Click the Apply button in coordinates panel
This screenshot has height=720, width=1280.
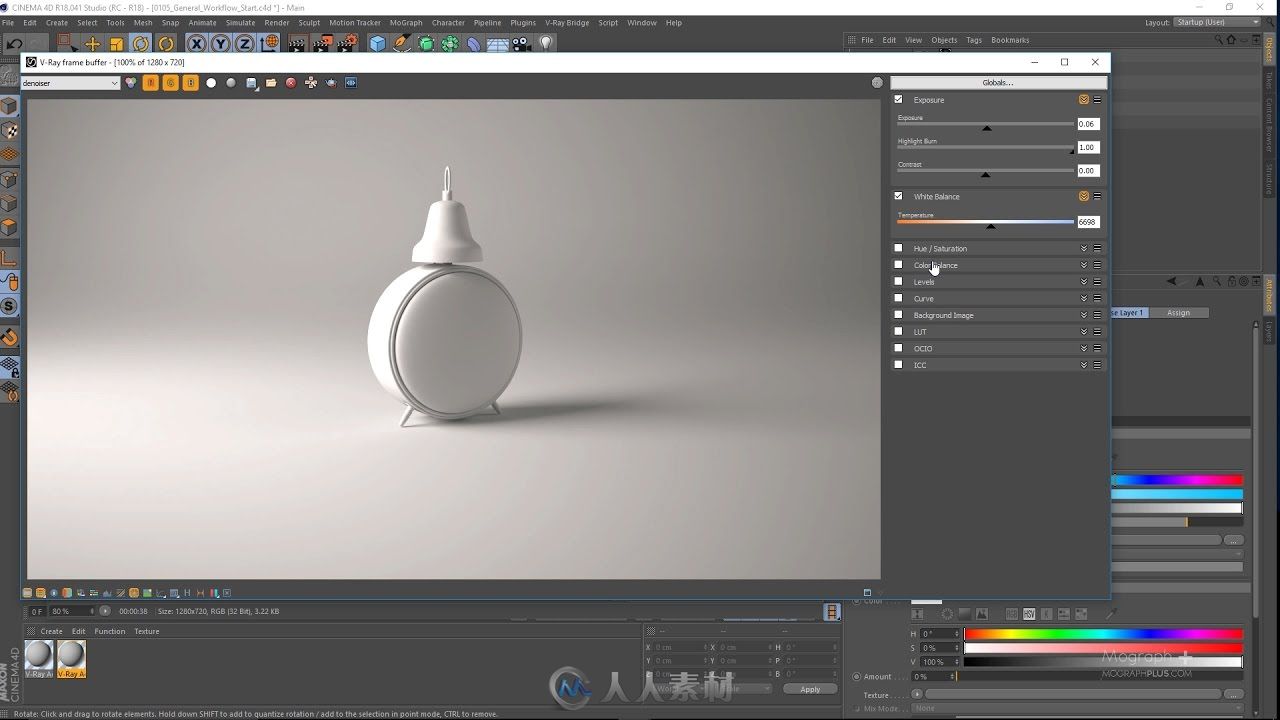click(810, 689)
